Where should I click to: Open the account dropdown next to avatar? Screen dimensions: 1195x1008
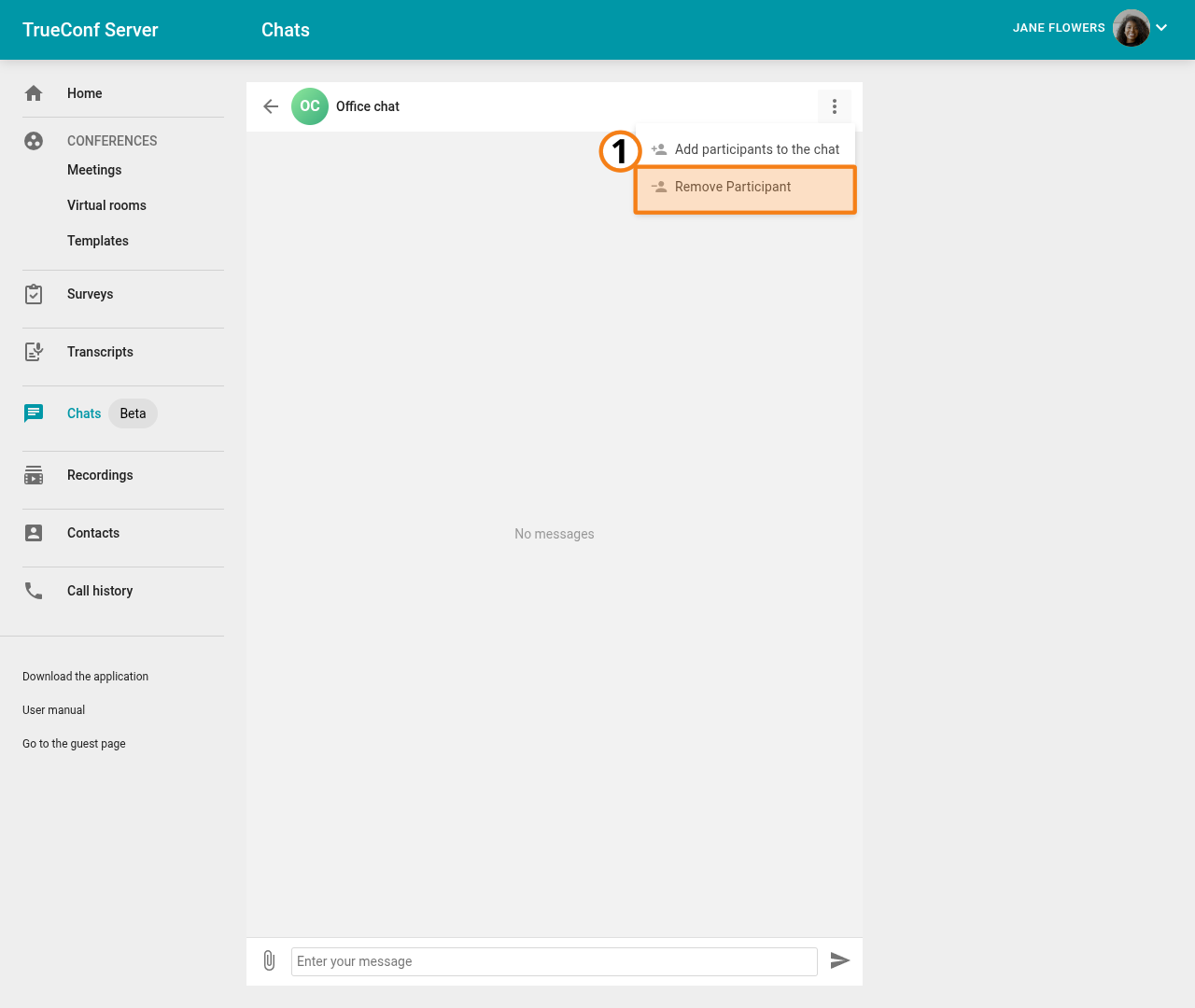click(1161, 28)
